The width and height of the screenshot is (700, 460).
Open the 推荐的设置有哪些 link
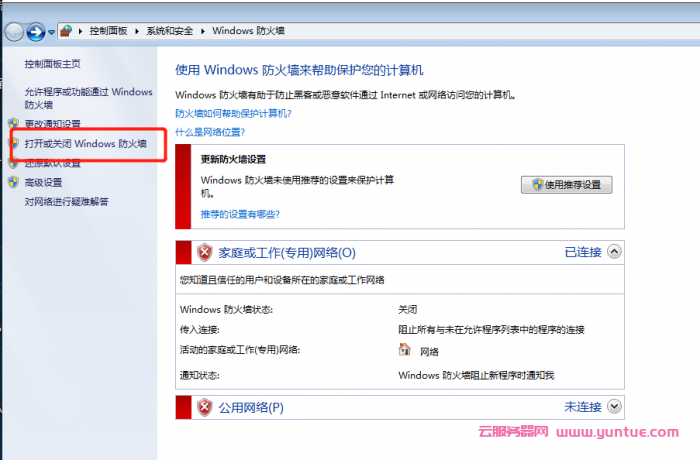pos(240,214)
